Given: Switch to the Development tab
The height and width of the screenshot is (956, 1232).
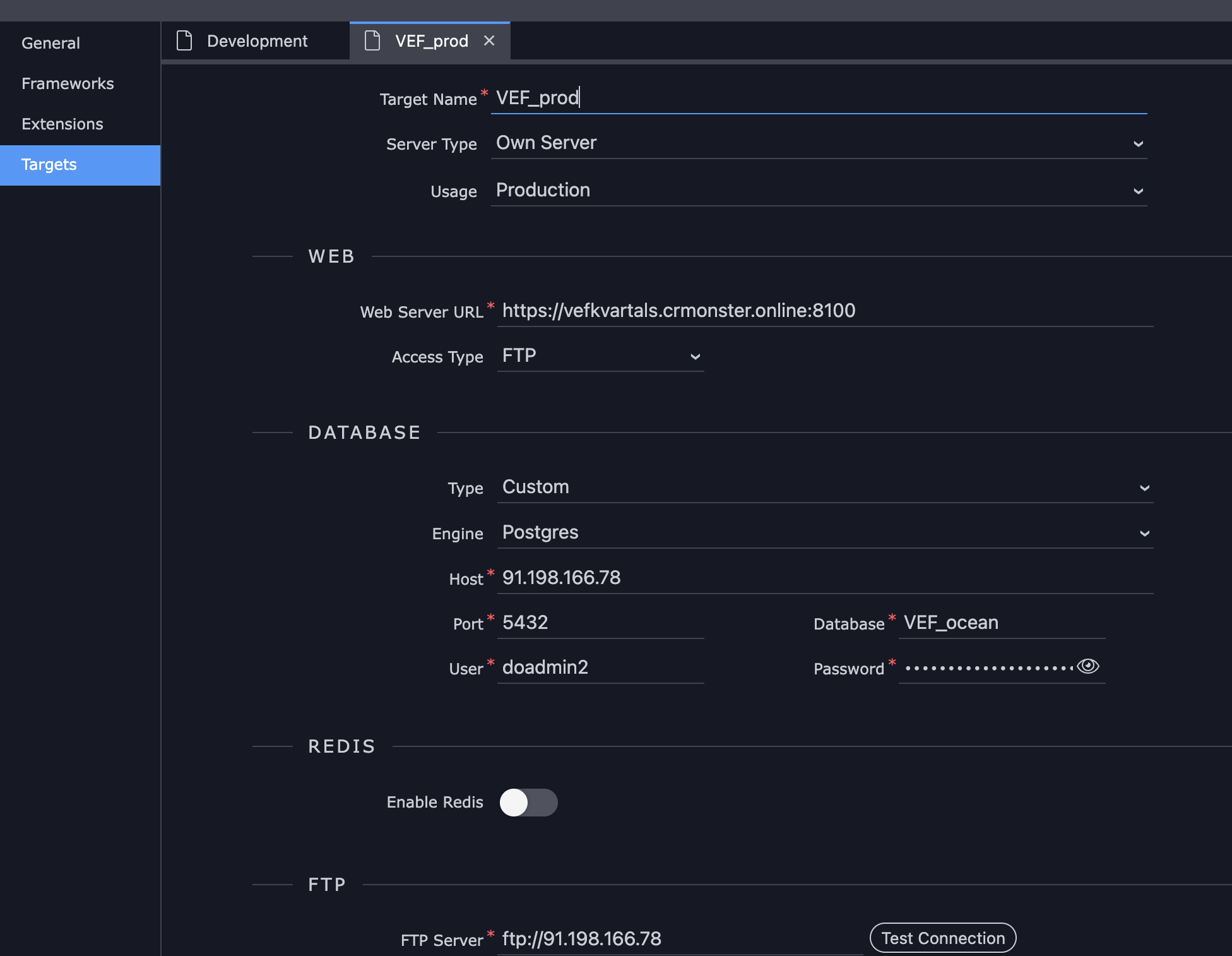Looking at the screenshot, I should [x=256, y=41].
